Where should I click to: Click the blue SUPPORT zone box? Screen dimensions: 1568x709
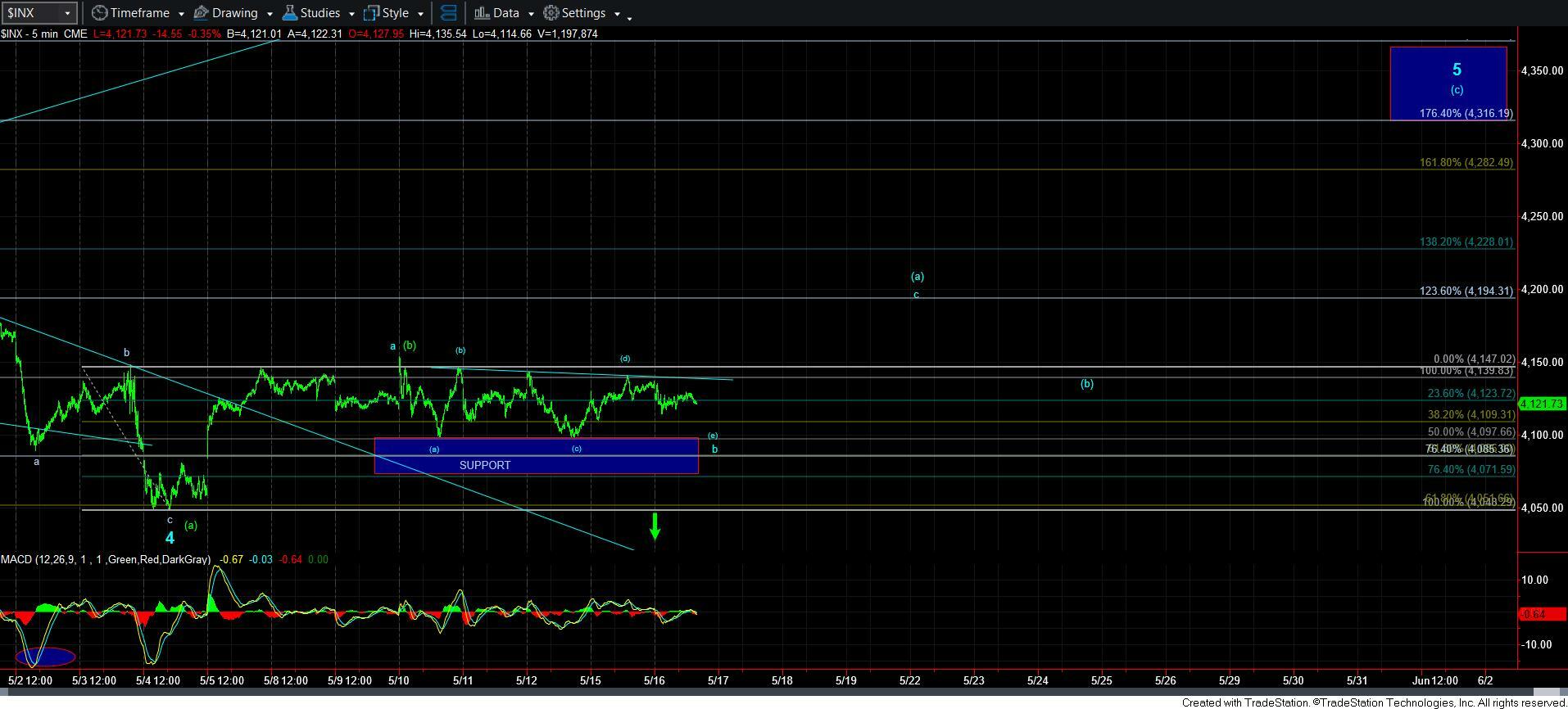click(536, 456)
